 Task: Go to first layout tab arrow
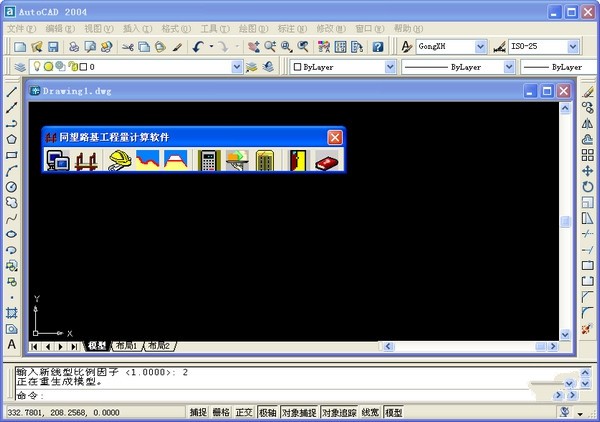(x=34, y=347)
